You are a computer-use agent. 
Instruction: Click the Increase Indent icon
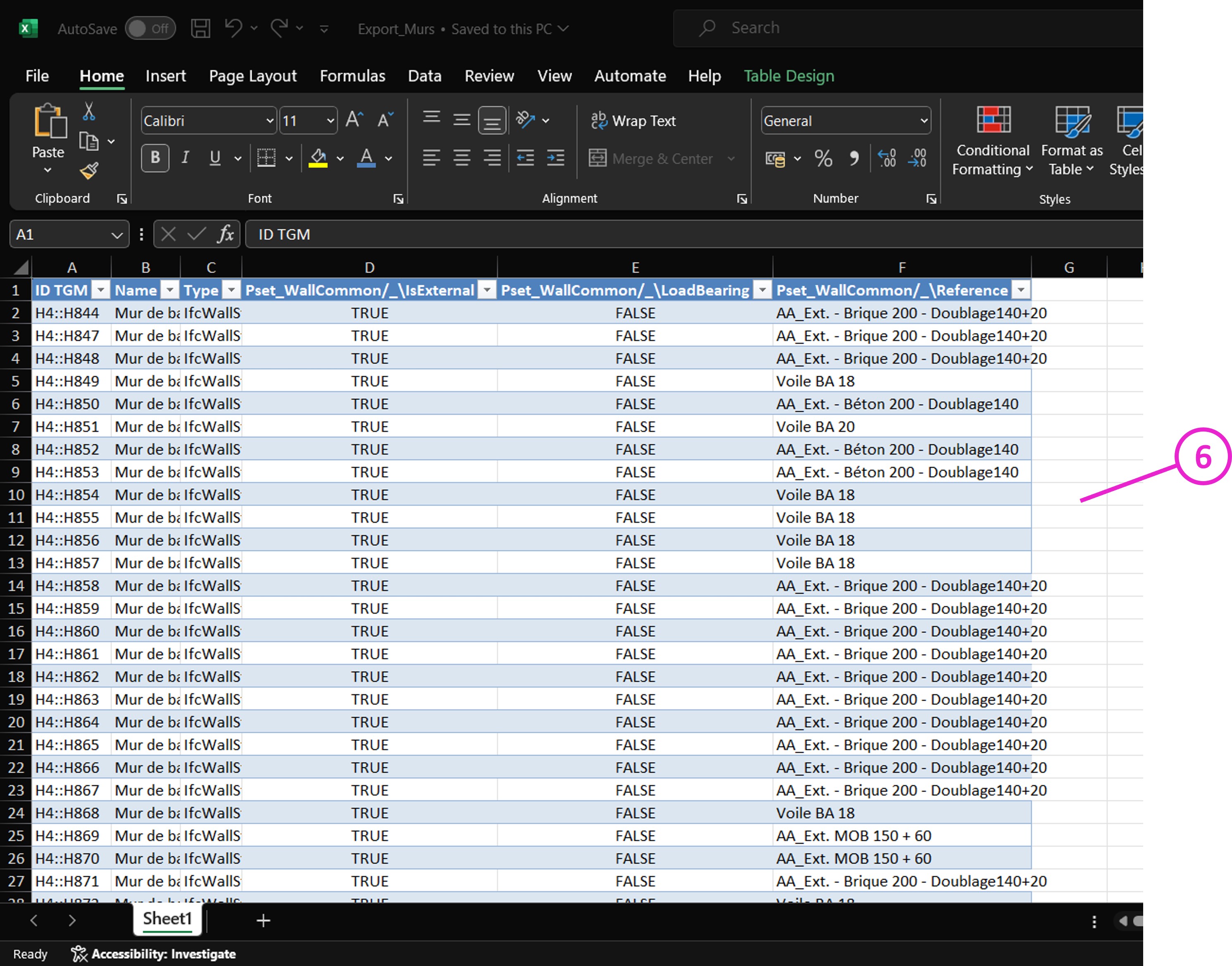click(x=556, y=158)
